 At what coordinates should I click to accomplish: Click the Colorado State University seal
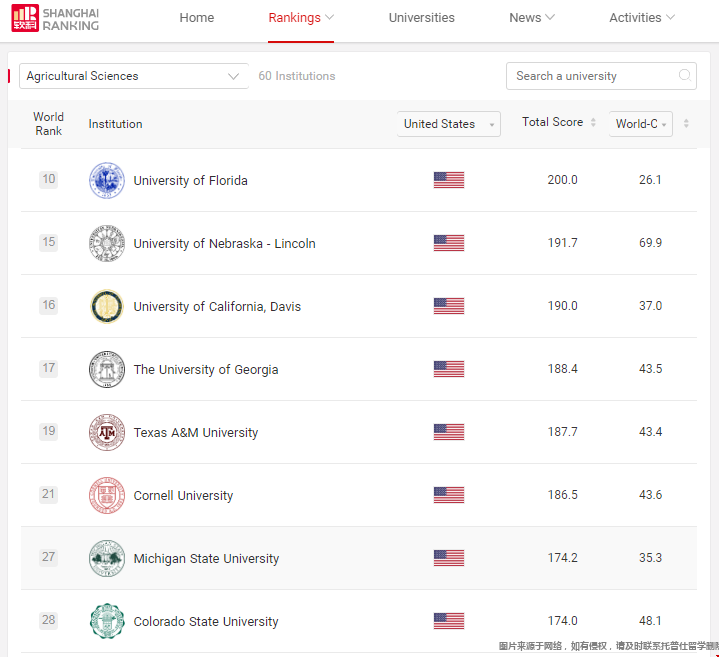(107, 621)
